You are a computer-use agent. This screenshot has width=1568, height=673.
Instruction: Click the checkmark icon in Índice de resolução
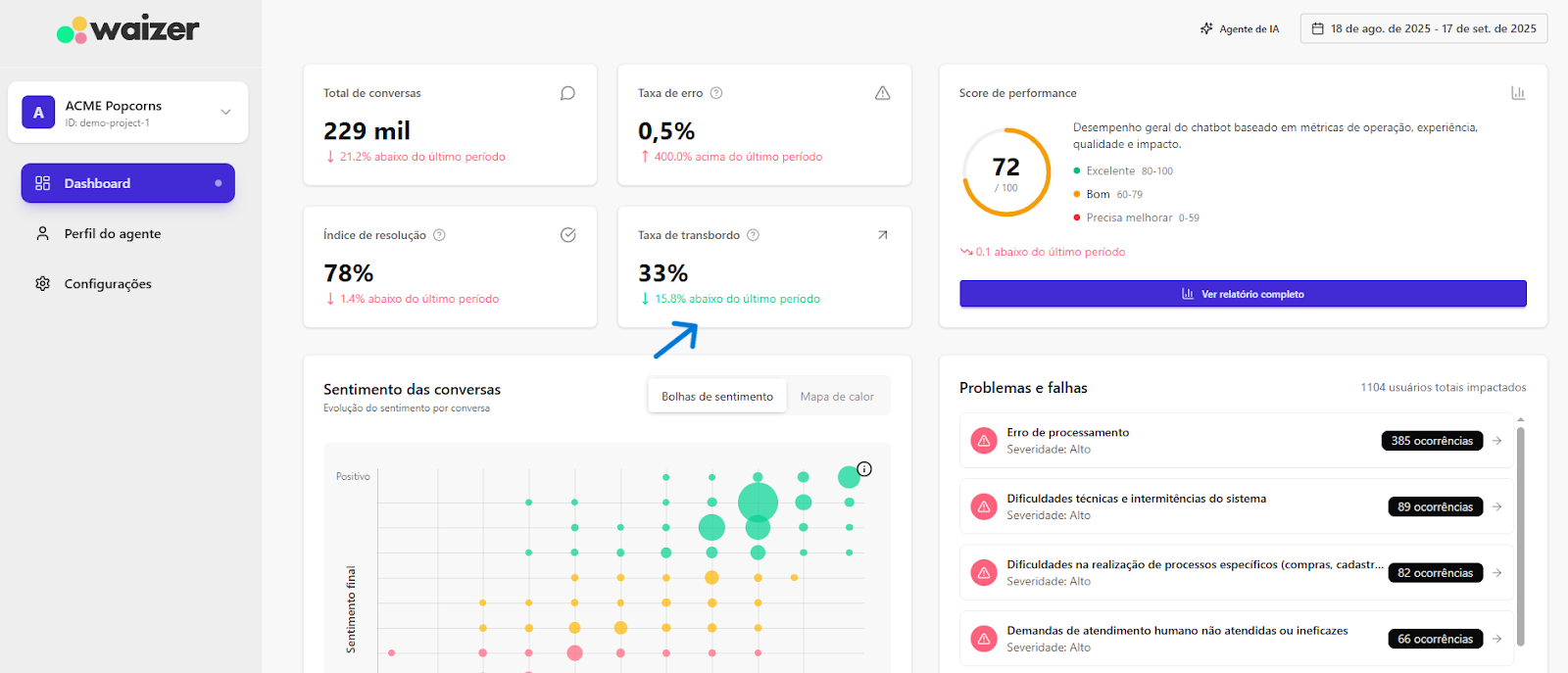567,235
